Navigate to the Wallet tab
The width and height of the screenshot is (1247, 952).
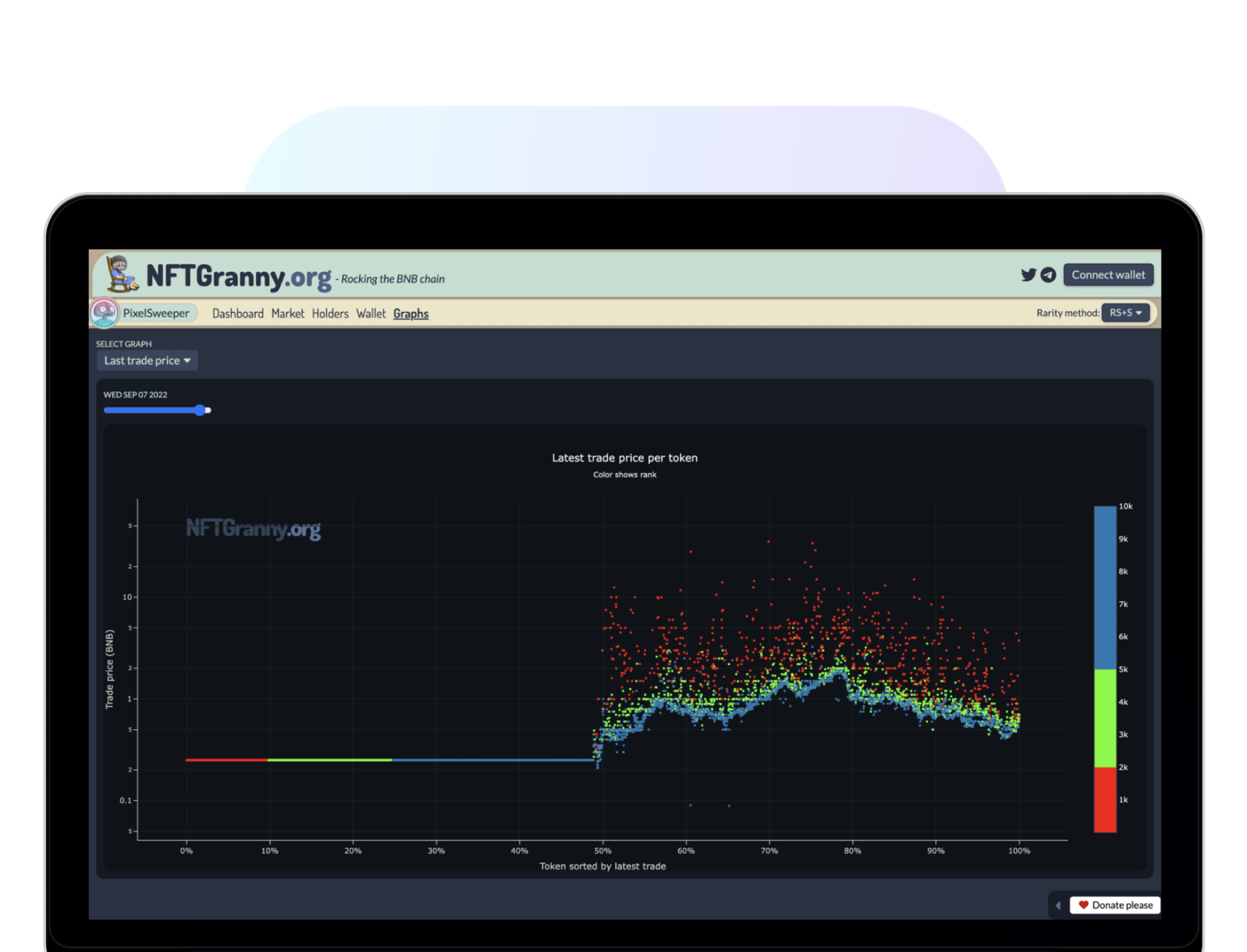[371, 313]
